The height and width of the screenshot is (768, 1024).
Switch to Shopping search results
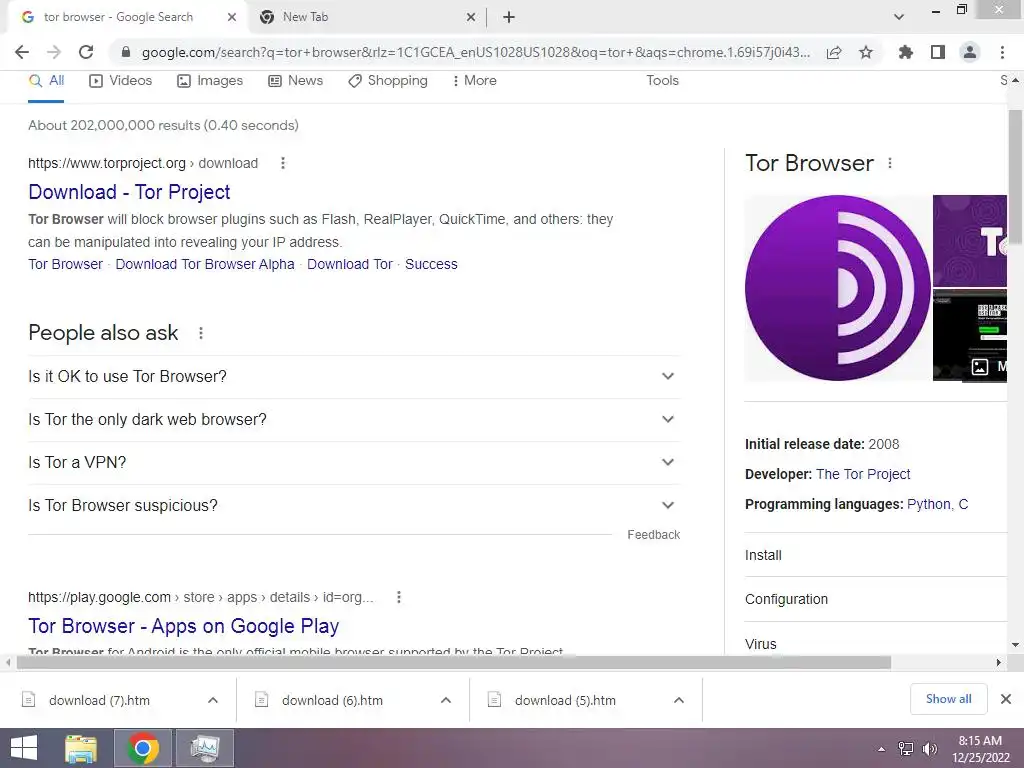coord(388,81)
